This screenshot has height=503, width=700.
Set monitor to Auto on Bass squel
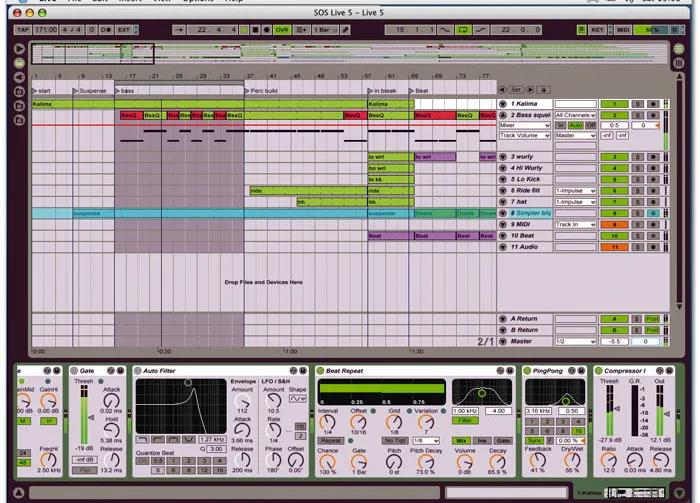point(576,125)
